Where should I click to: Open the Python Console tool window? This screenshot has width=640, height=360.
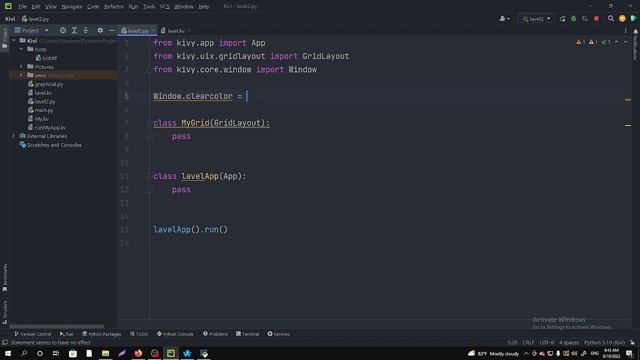[175, 334]
